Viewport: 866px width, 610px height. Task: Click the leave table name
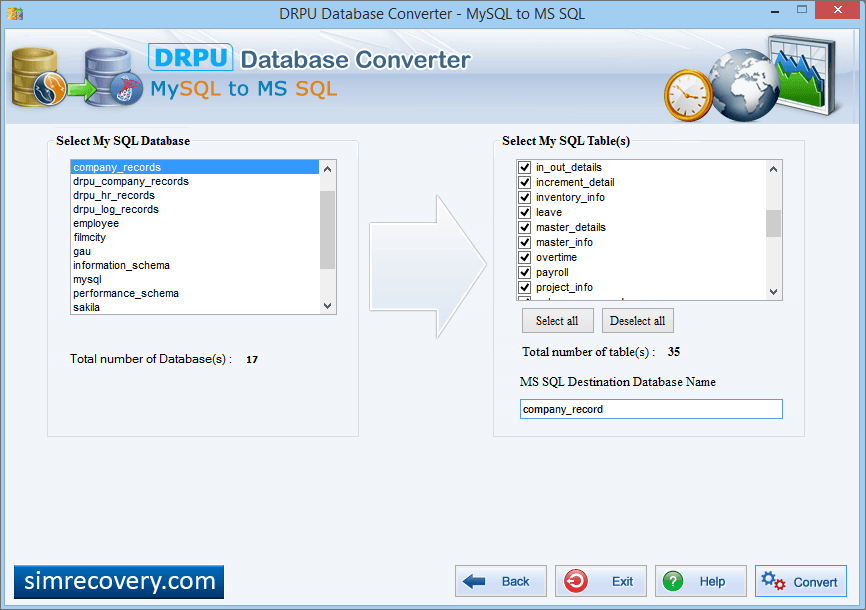548,212
